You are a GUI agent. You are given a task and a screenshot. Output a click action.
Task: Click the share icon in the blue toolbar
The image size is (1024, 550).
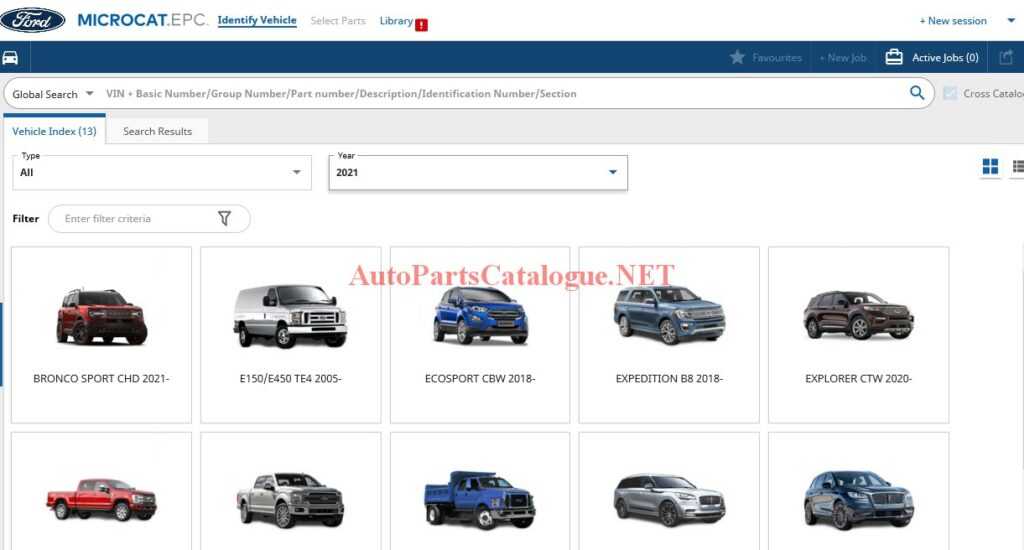coord(1006,58)
